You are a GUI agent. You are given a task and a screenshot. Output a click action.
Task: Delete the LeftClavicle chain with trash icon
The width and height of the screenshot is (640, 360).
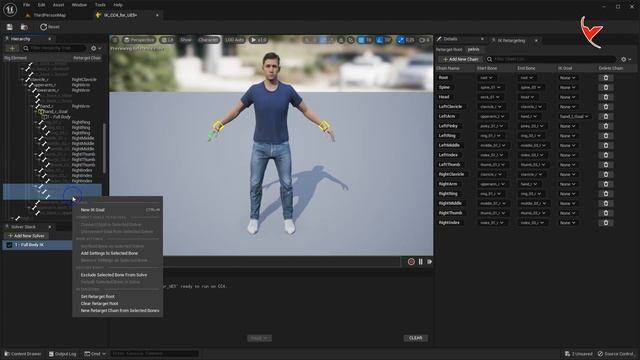606,107
